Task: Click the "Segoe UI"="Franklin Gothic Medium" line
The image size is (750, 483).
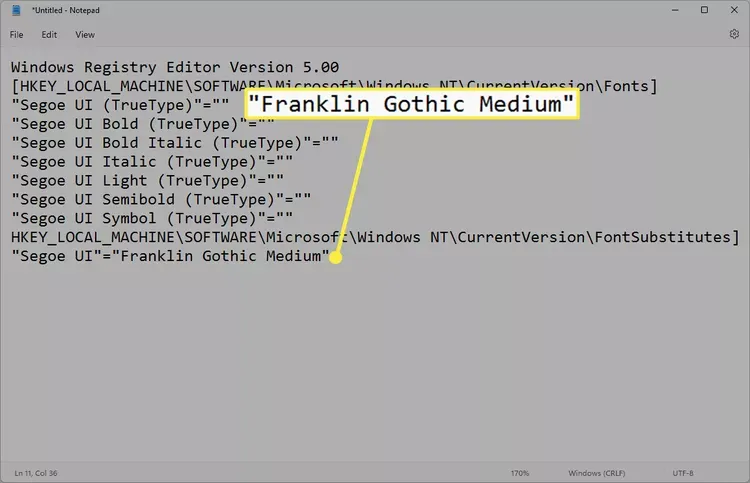Action: (x=170, y=256)
